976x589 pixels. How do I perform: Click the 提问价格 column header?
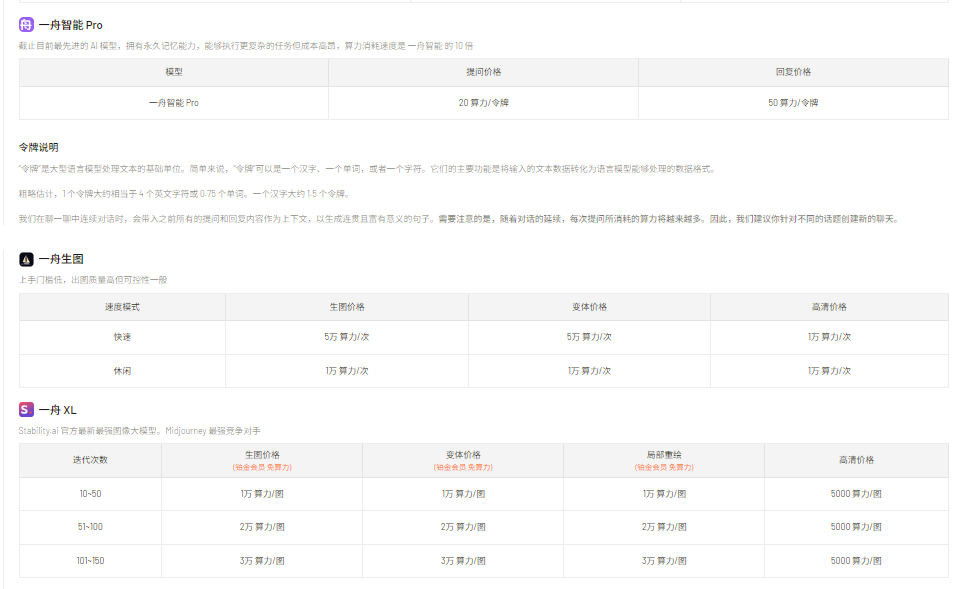pyautogui.click(x=484, y=72)
